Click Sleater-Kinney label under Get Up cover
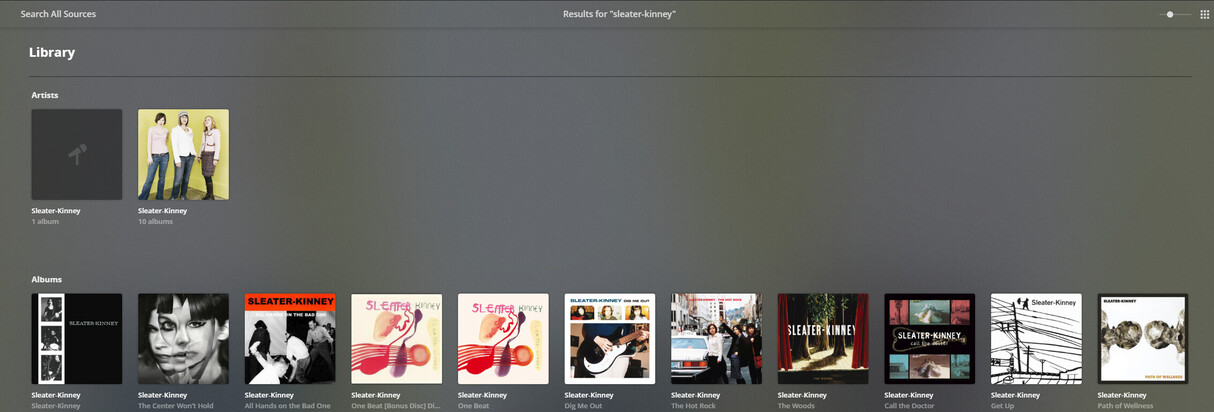 pos(1016,395)
